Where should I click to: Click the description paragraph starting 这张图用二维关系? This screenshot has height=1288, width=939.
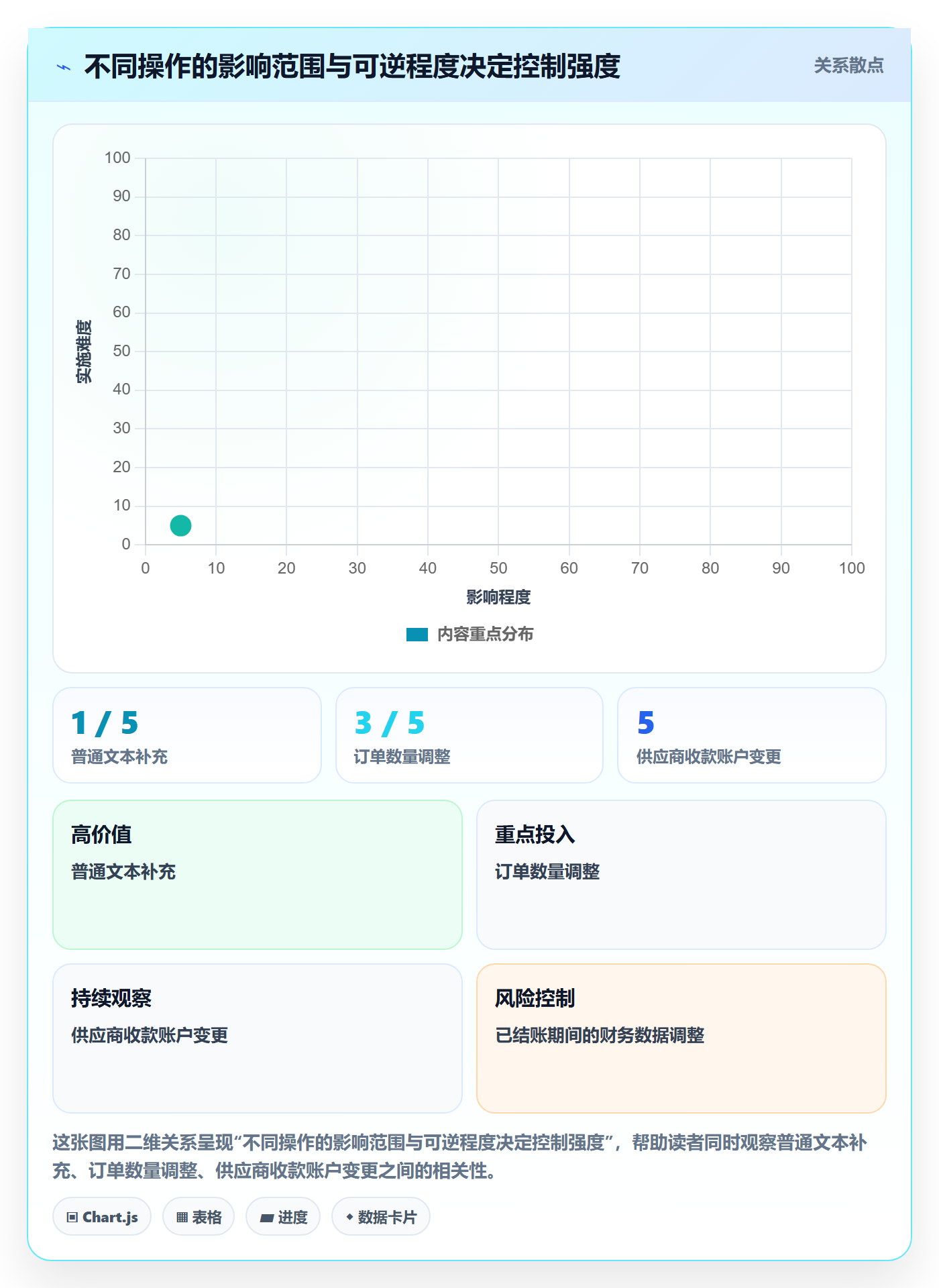point(460,1157)
